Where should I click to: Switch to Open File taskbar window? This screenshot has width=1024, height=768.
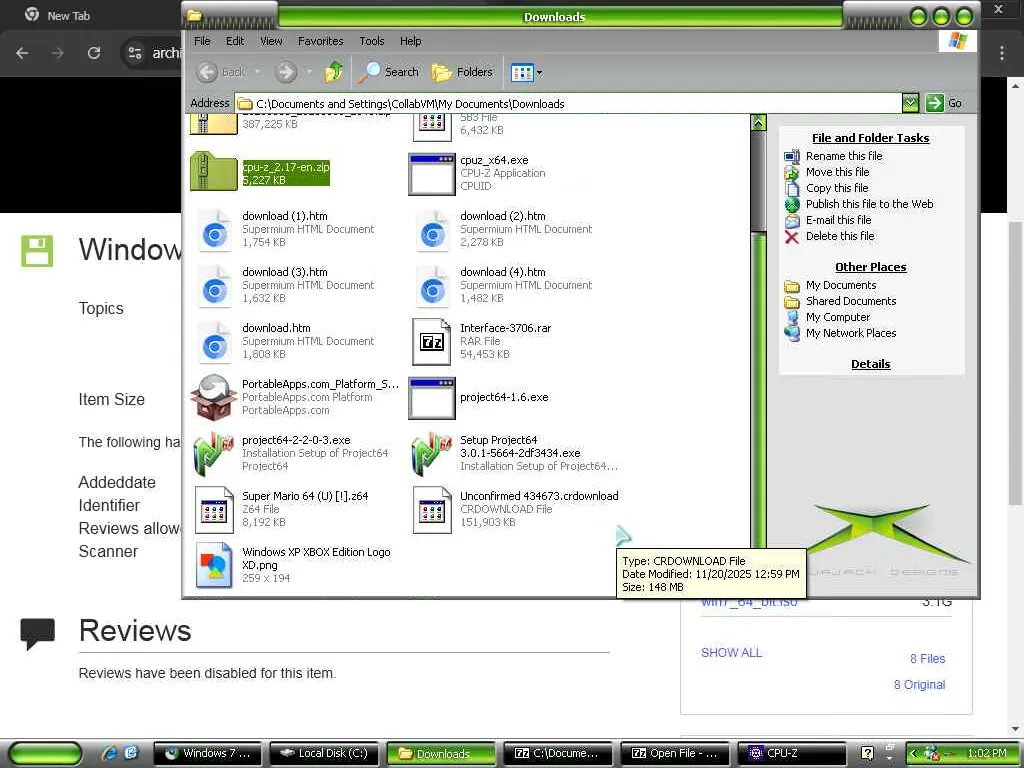675,753
